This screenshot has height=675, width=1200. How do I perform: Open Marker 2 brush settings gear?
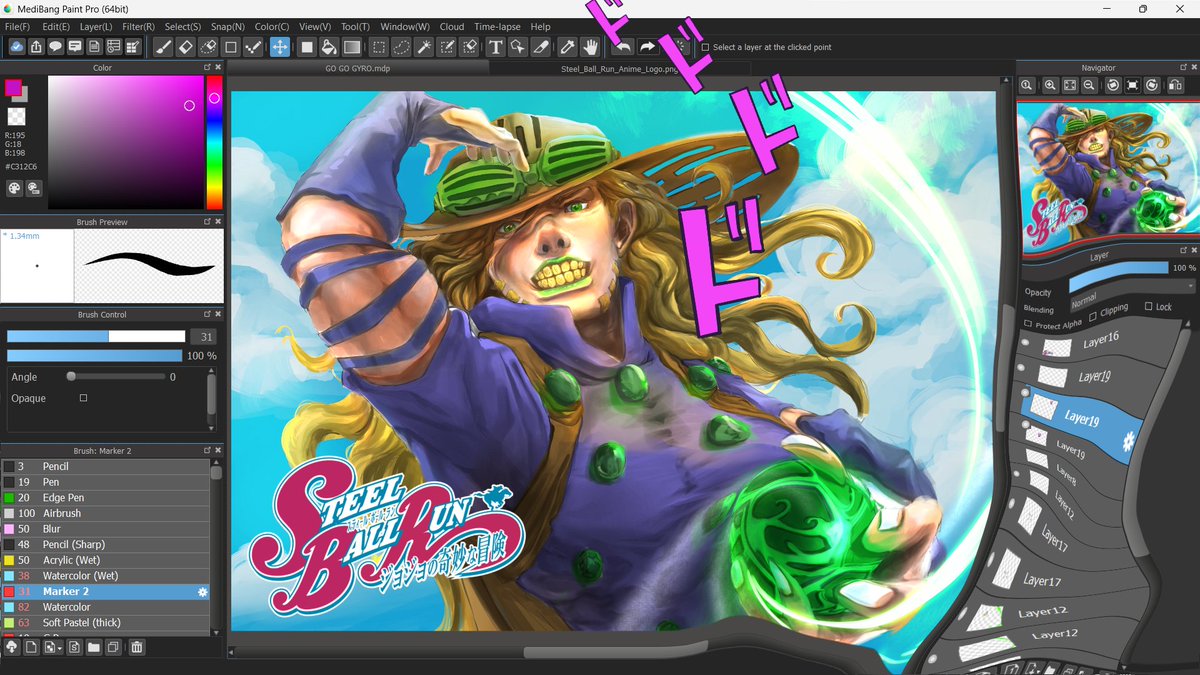click(203, 592)
